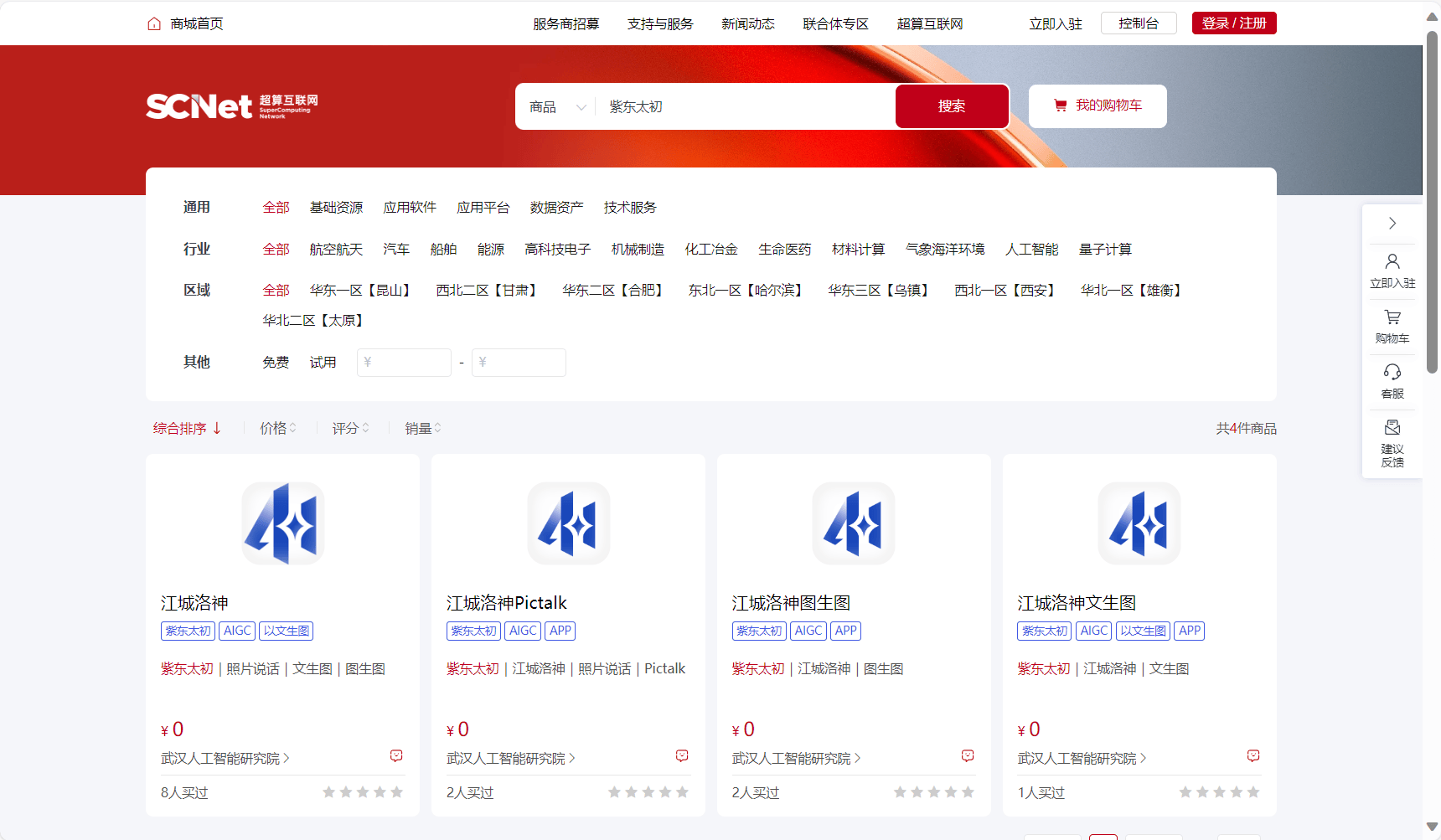Image resolution: width=1441 pixels, height=840 pixels.
Task: Open the 江城洛神文生图 product logo thumbnail
Action: click(1139, 523)
